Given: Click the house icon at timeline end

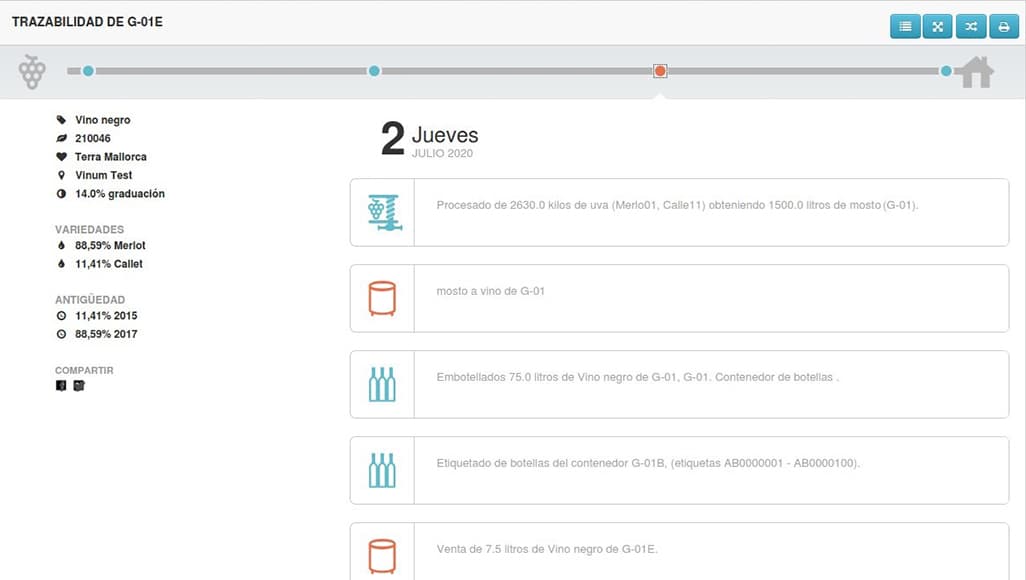Looking at the screenshot, I should point(974,72).
